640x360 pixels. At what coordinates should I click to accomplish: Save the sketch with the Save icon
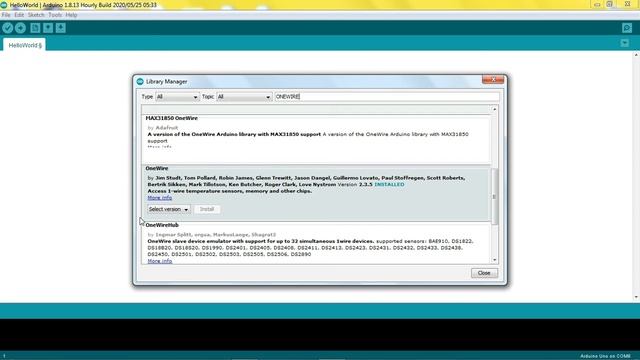(x=60, y=28)
